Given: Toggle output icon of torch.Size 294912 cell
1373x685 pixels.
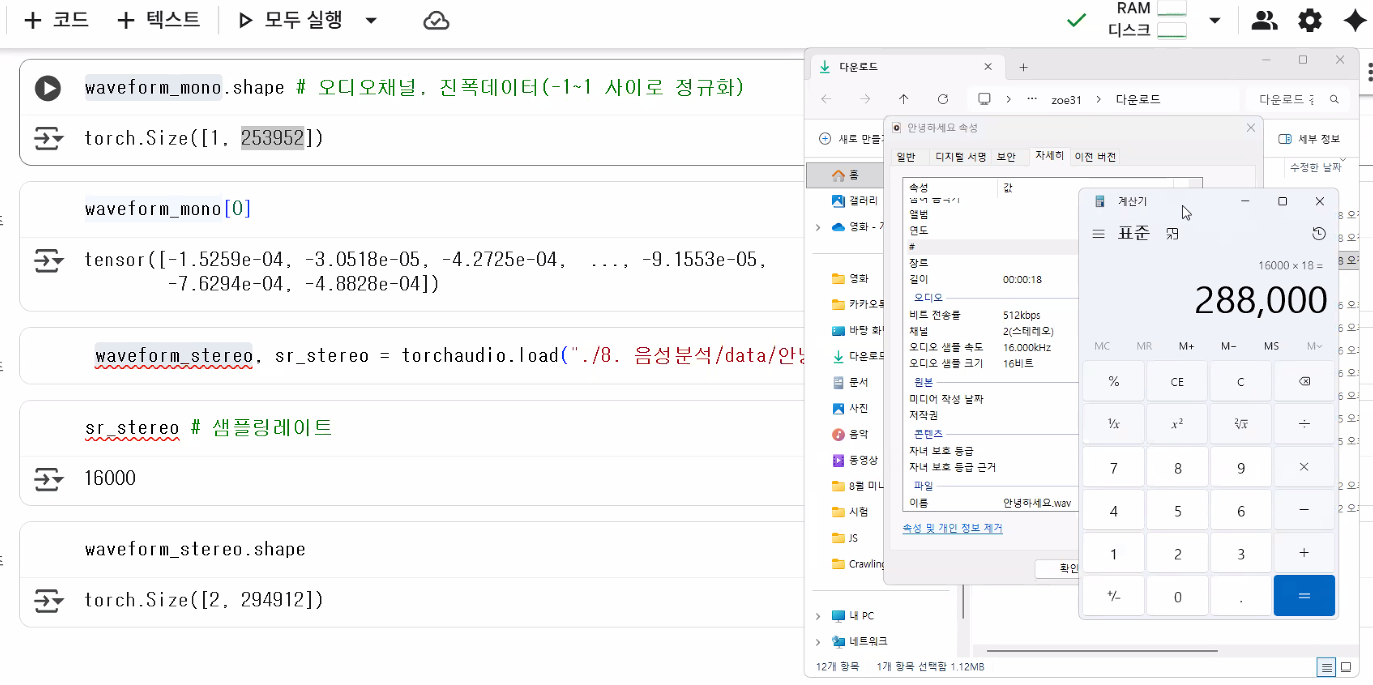Looking at the screenshot, I should click(x=48, y=600).
